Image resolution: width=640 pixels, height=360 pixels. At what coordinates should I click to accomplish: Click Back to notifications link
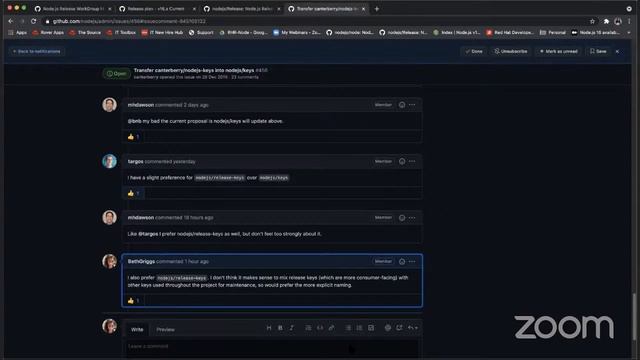click(36, 51)
